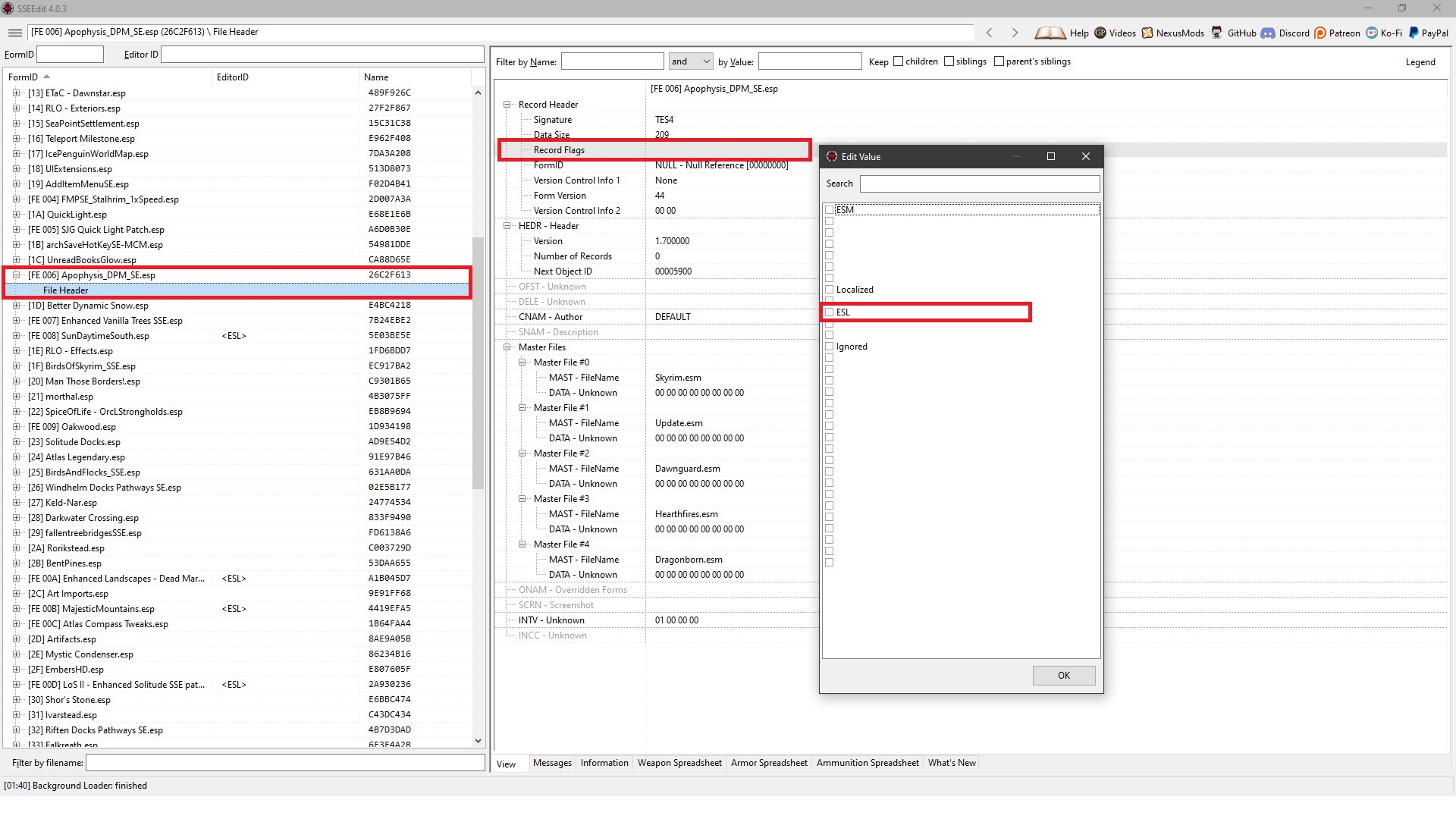This screenshot has height=819, width=1456.
Task: Collapse the Master Files node
Action: click(x=507, y=347)
